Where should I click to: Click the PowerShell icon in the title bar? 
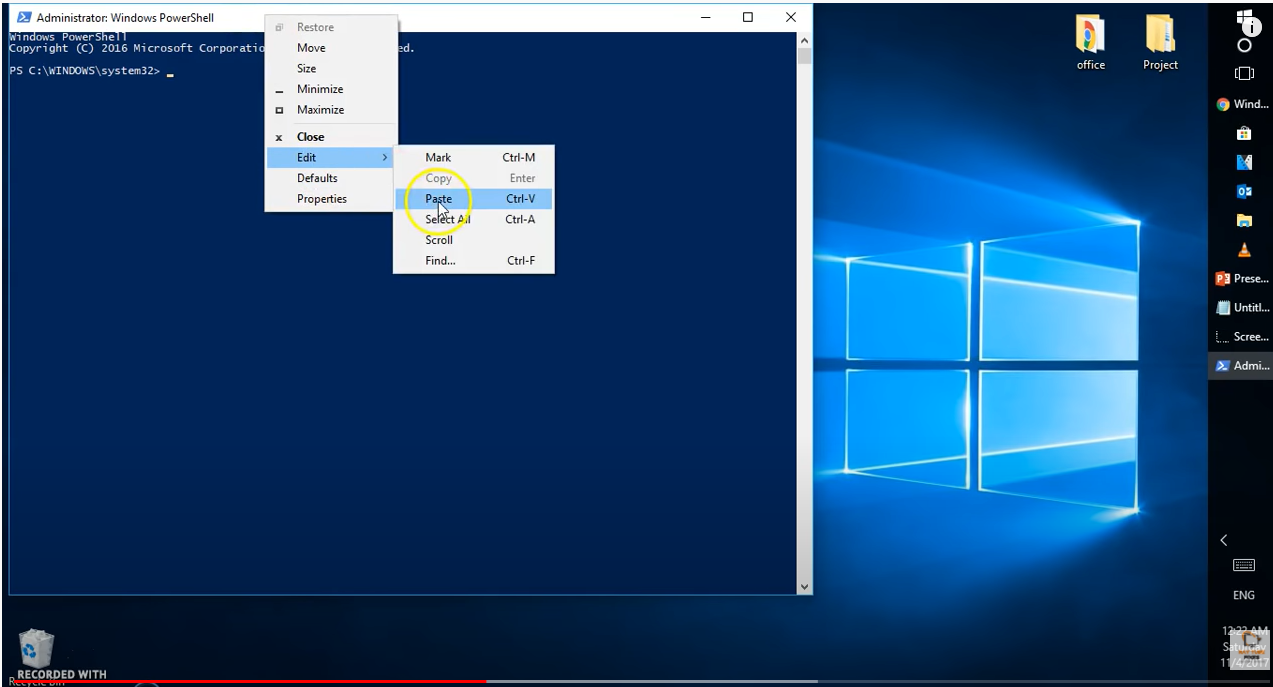click(x=23, y=17)
